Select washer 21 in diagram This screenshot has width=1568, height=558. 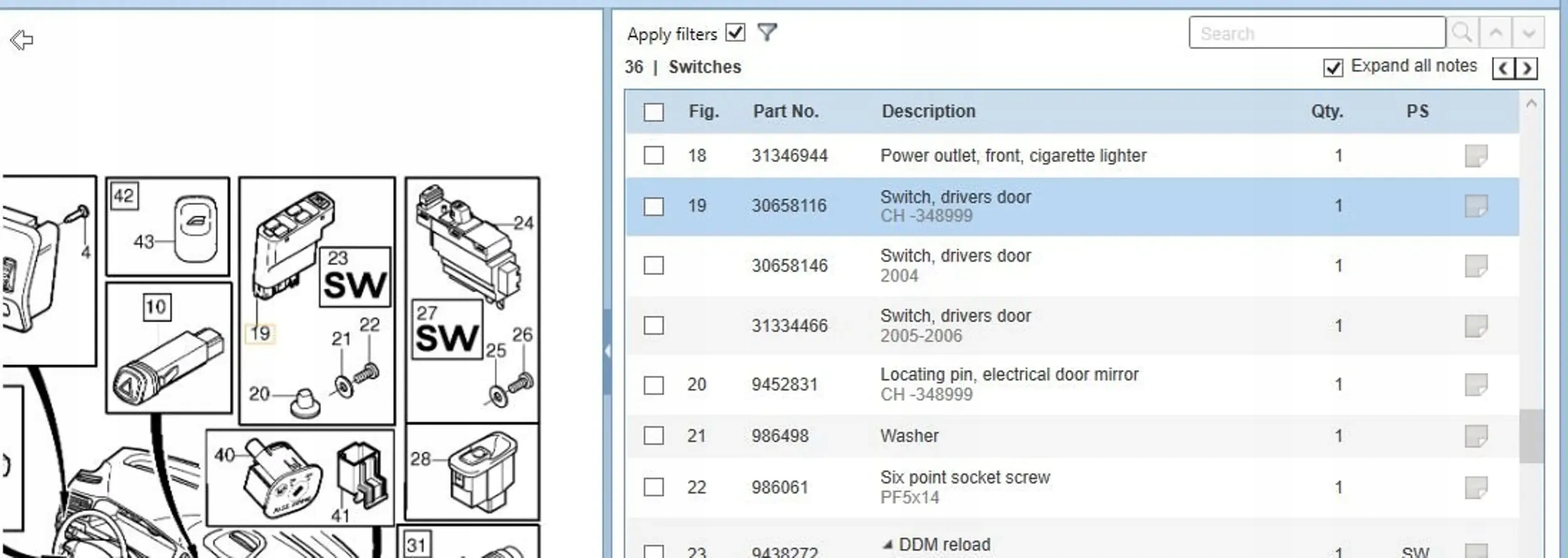[344, 386]
